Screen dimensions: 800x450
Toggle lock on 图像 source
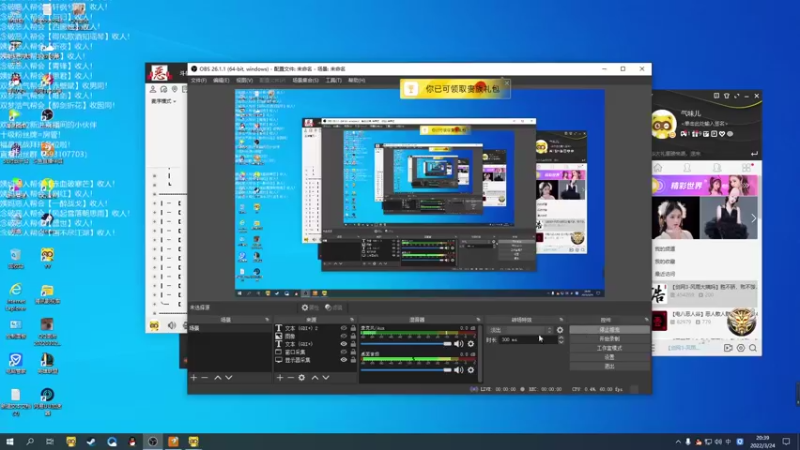pos(353,336)
